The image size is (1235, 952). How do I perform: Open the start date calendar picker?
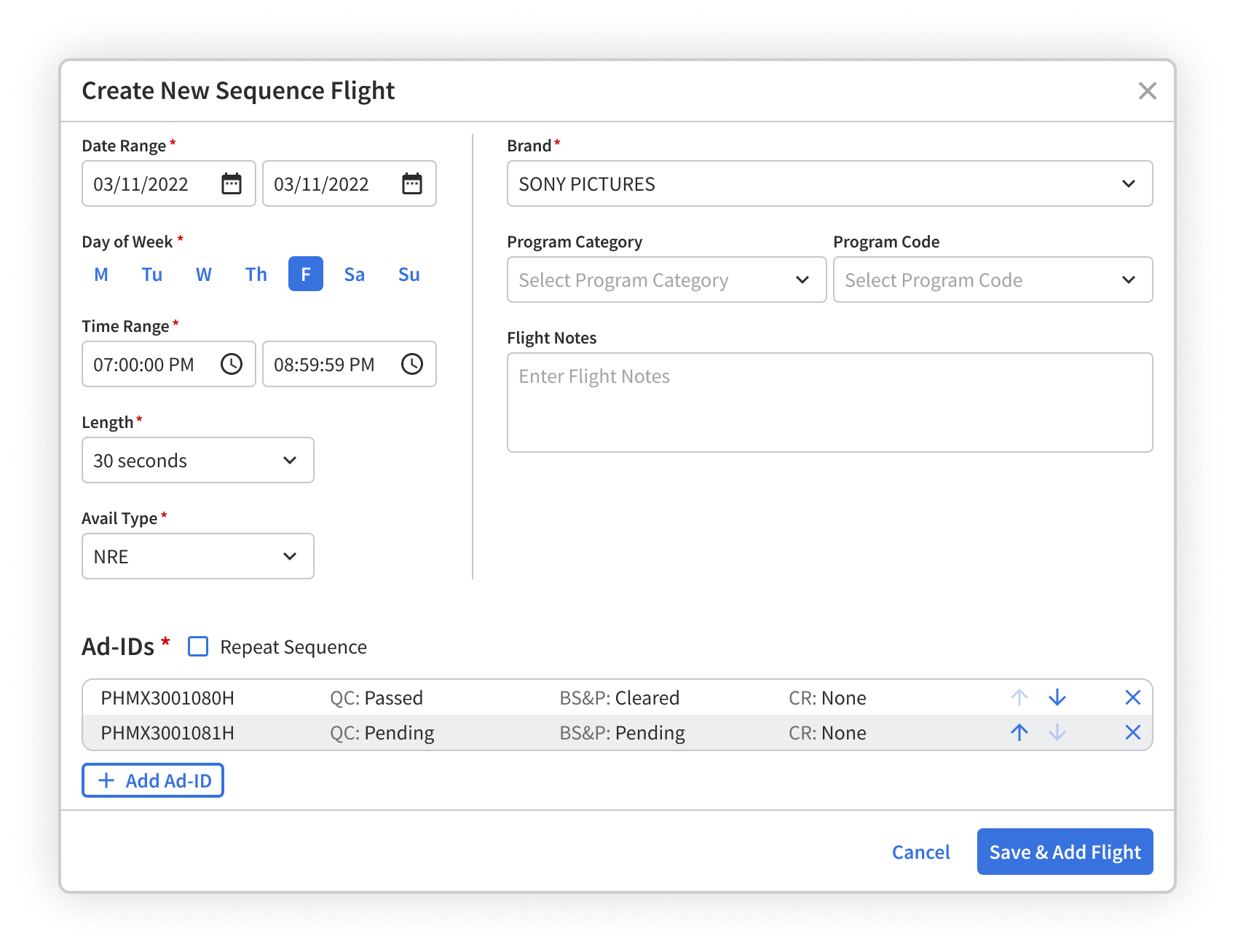(x=232, y=183)
